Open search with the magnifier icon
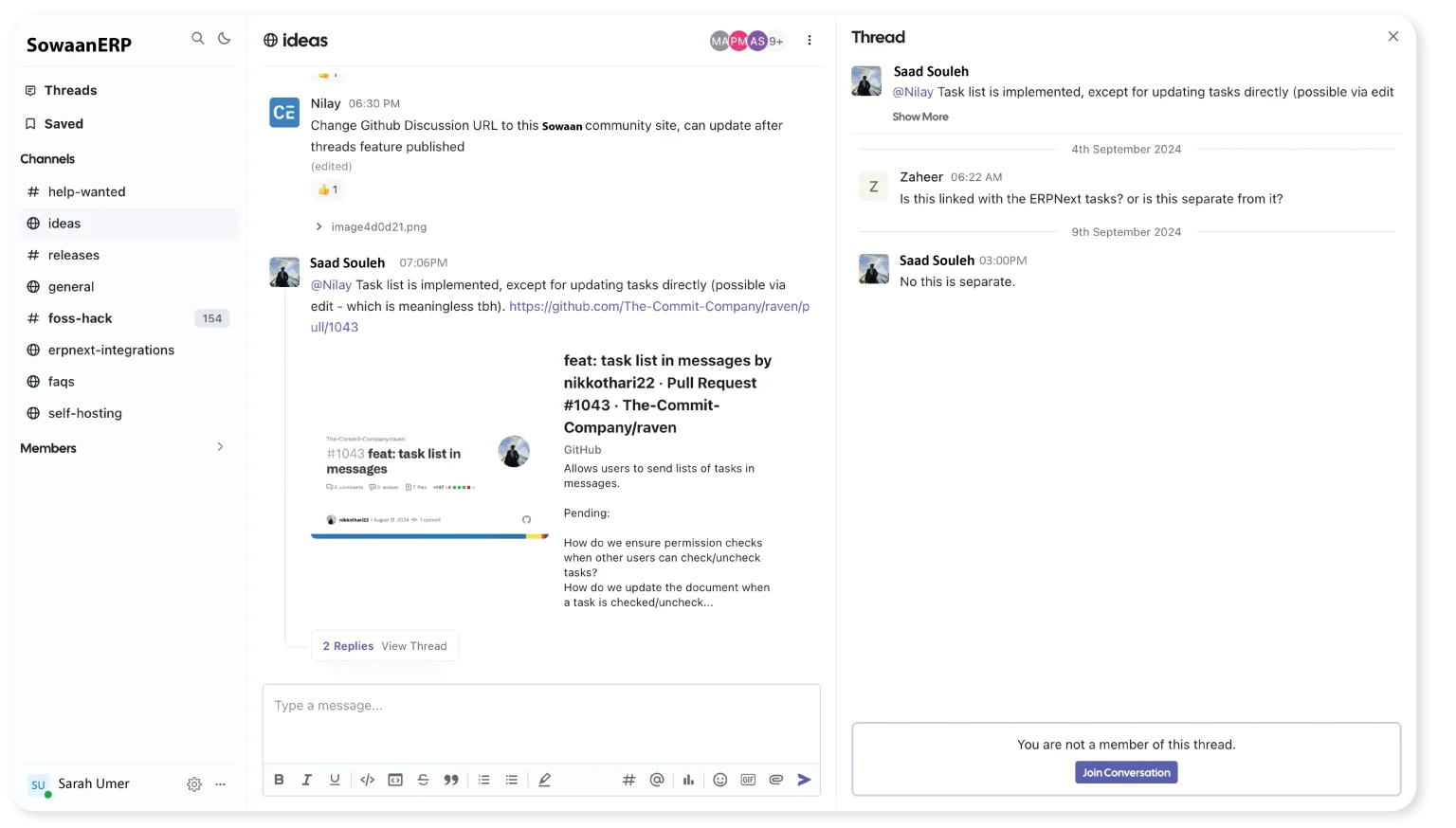The width and height of the screenshot is (1456, 828). [x=197, y=39]
